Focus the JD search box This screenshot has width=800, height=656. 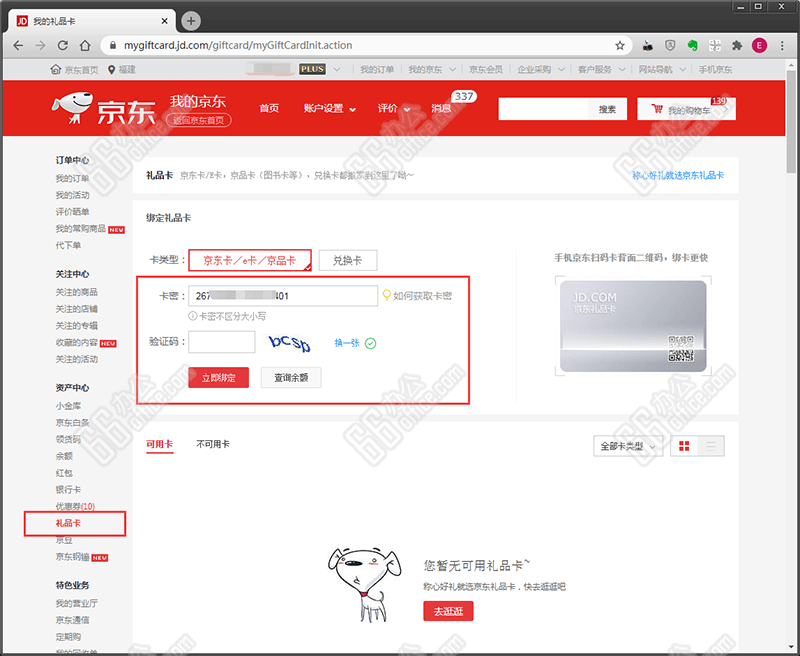[x=543, y=109]
